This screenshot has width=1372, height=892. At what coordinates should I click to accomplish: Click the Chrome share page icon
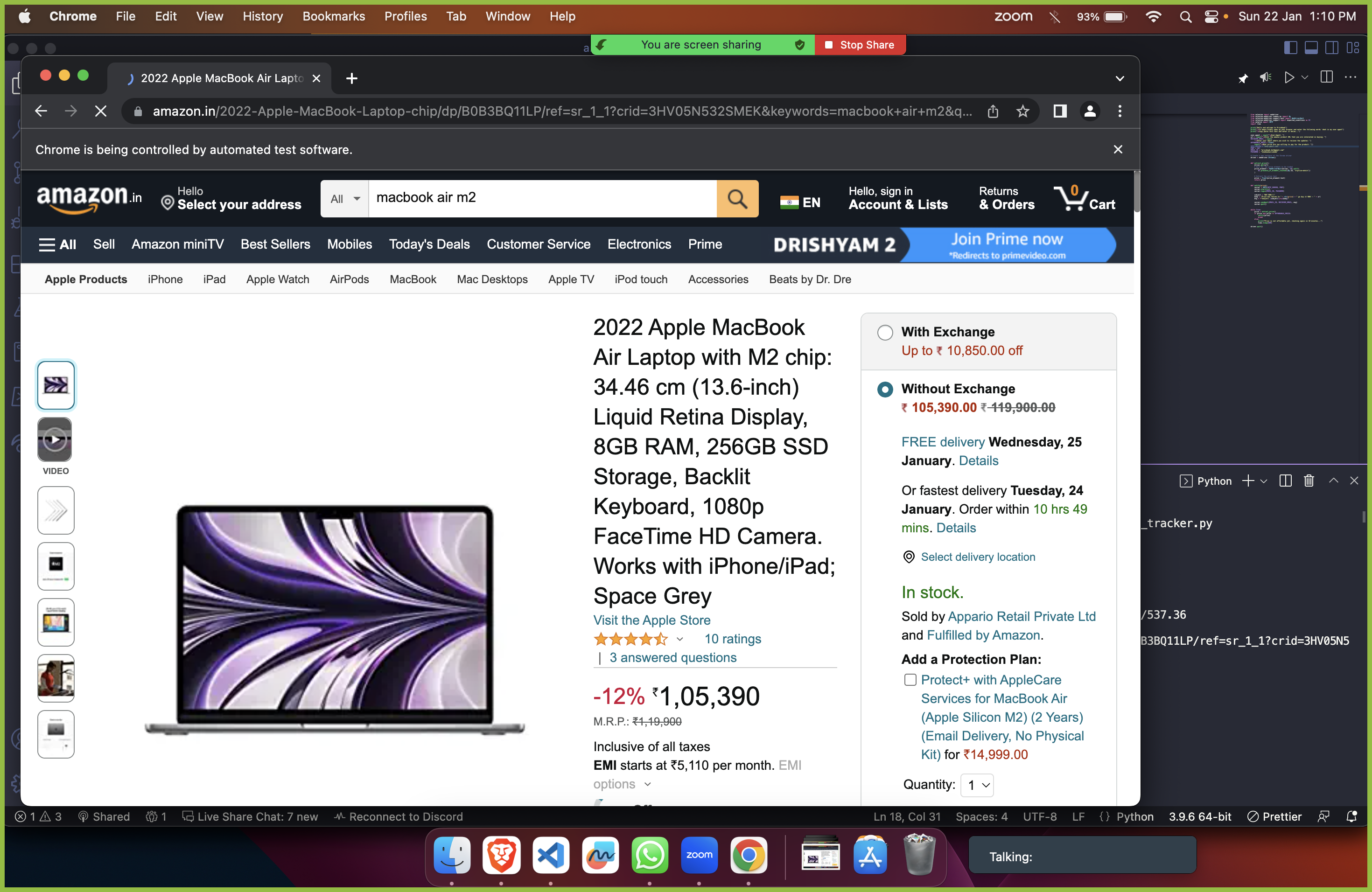[993, 111]
